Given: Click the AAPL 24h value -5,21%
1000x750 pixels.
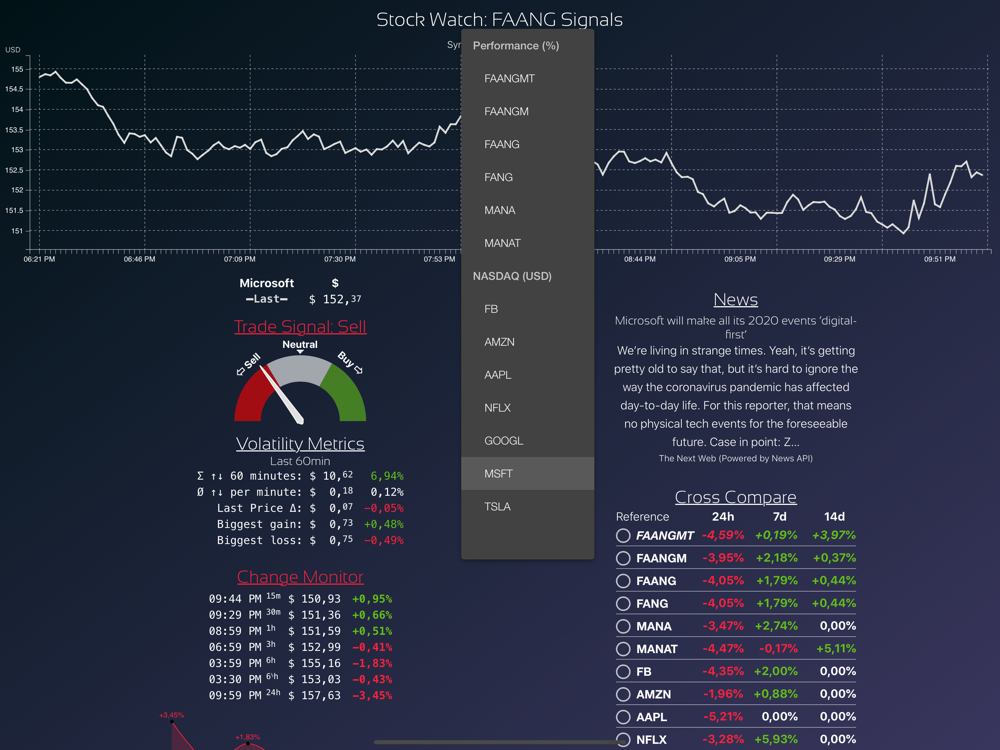Looking at the screenshot, I should (723, 717).
